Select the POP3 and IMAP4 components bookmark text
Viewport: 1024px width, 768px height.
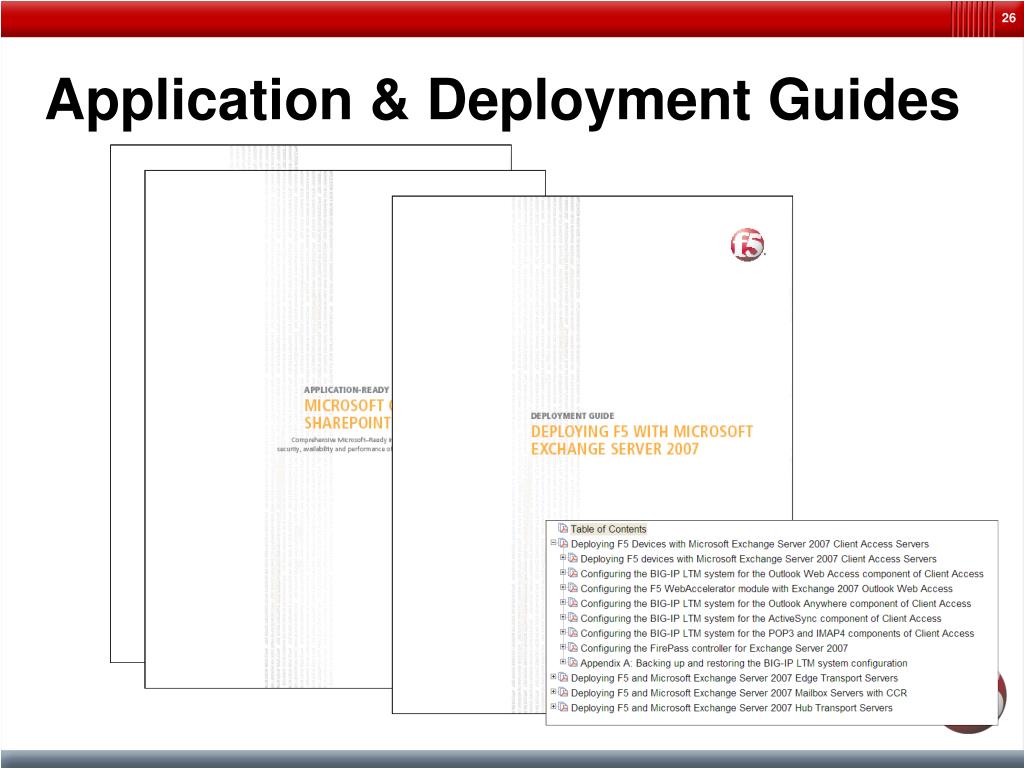tap(777, 633)
